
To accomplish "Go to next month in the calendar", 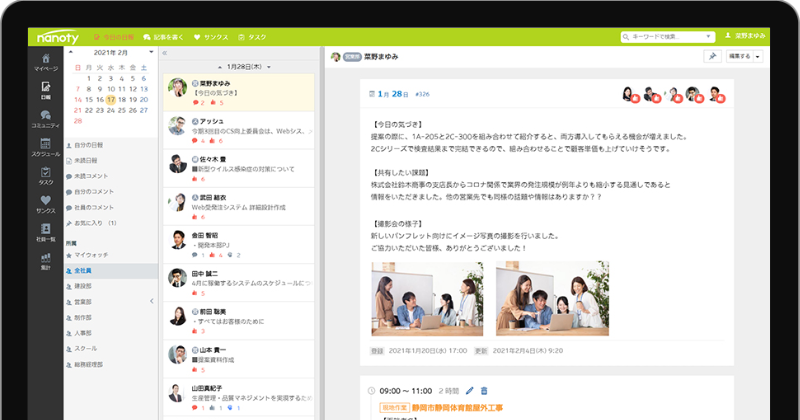I will [x=151, y=52].
